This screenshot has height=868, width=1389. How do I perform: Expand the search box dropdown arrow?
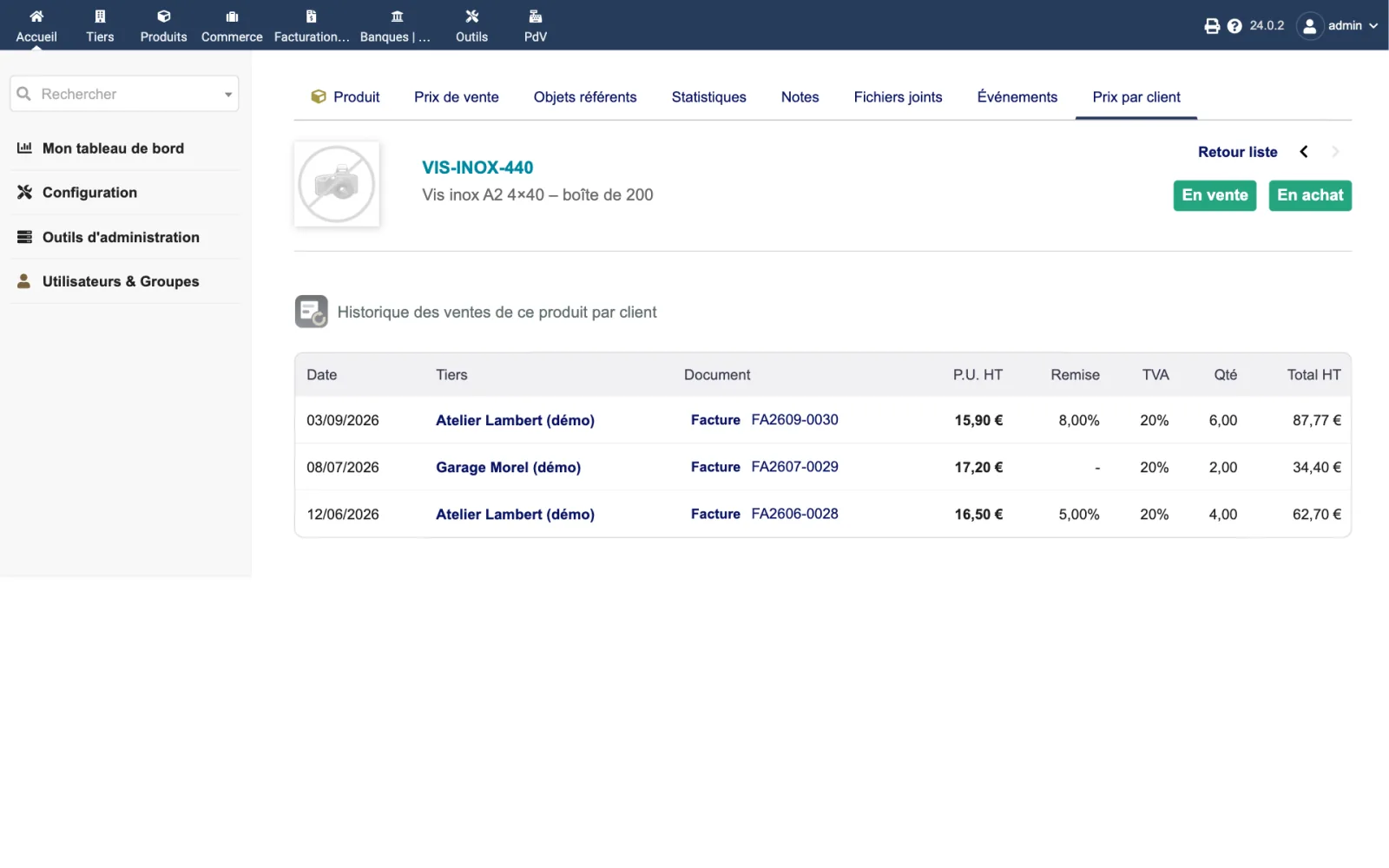(x=228, y=95)
